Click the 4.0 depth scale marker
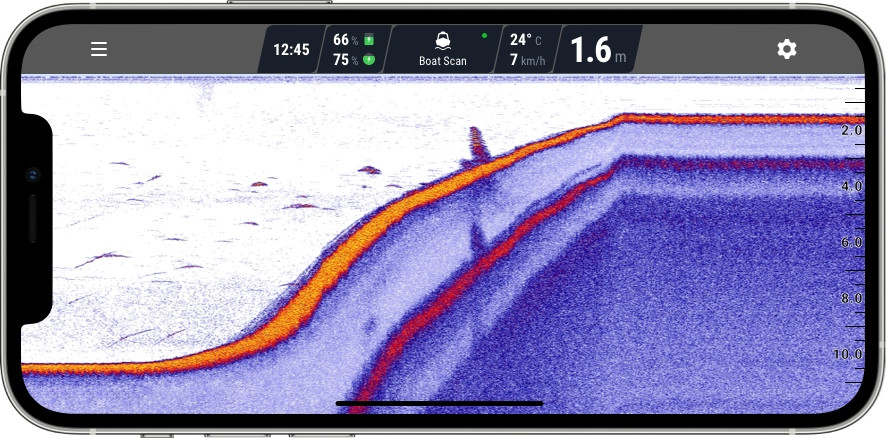This screenshot has width=886, height=438. click(x=851, y=187)
